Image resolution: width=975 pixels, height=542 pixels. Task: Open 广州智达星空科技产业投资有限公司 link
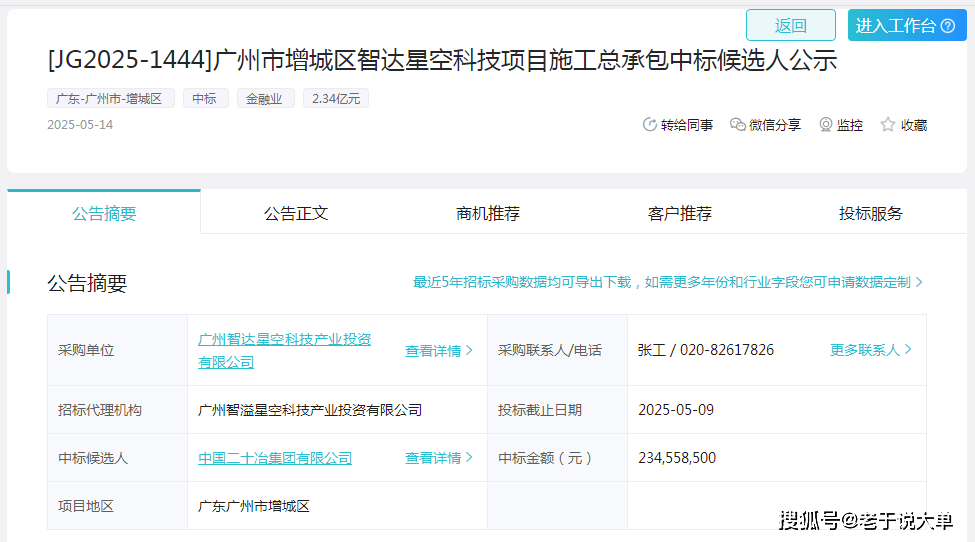coord(284,350)
